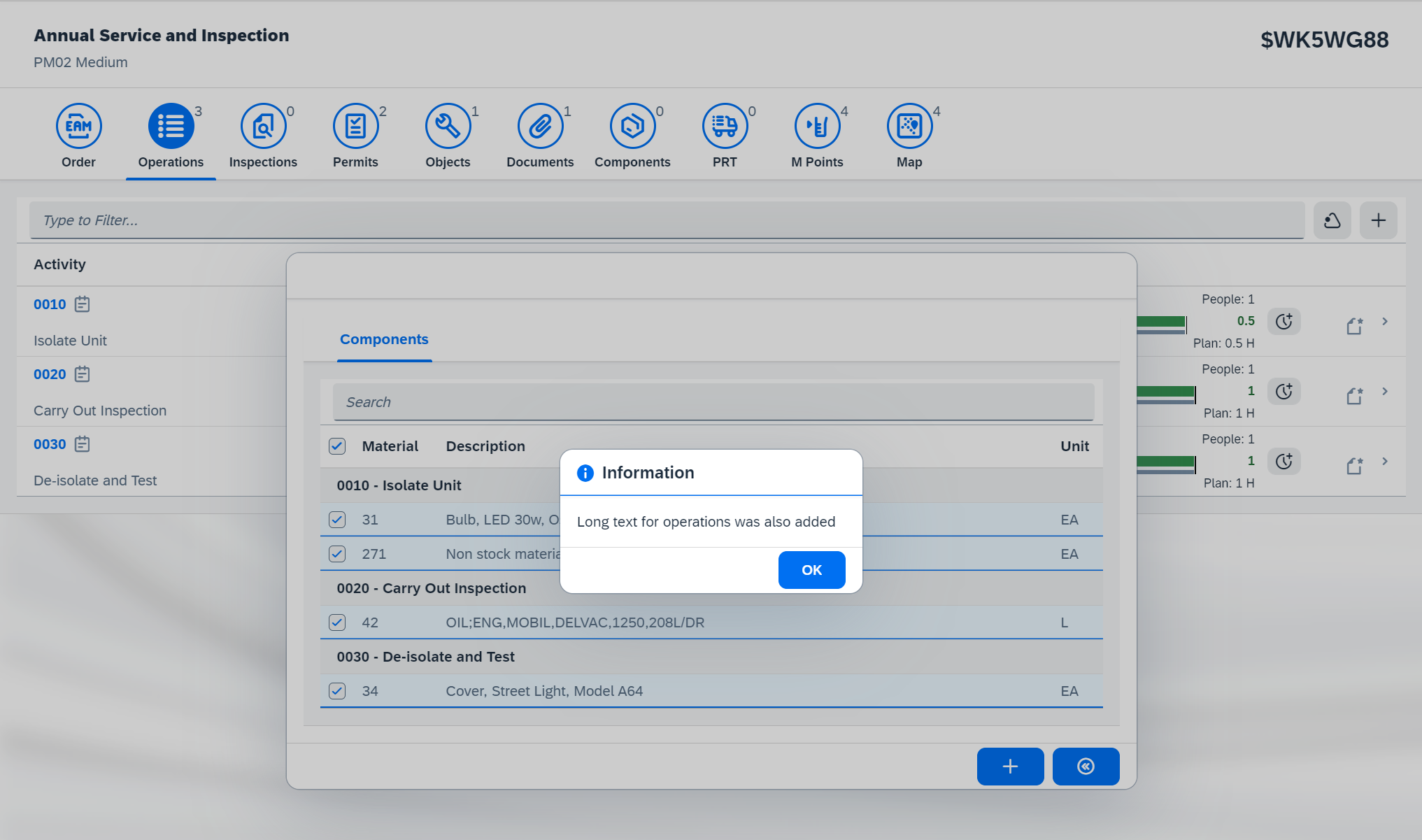Expand operation 0020 row chevron

point(1385,392)
